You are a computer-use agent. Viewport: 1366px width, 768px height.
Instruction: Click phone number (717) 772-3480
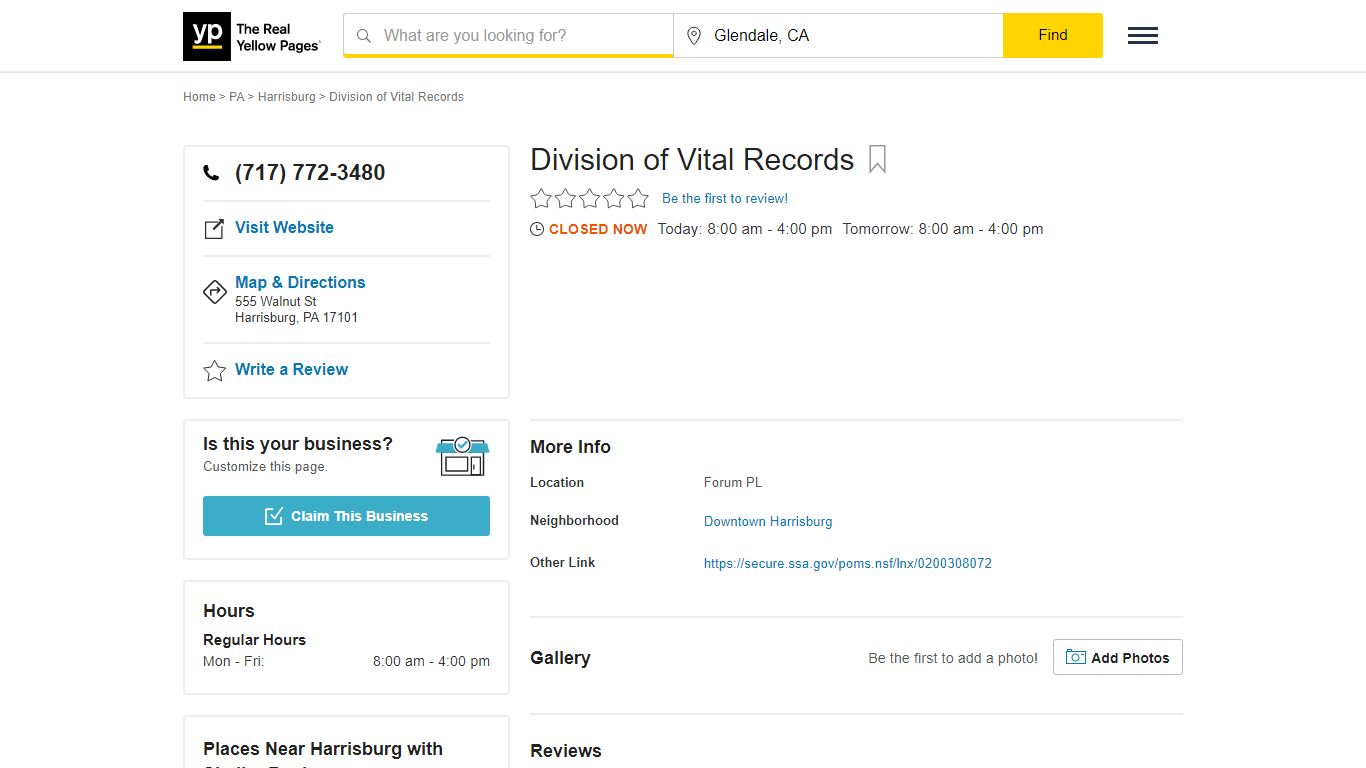tap(310, 172)
